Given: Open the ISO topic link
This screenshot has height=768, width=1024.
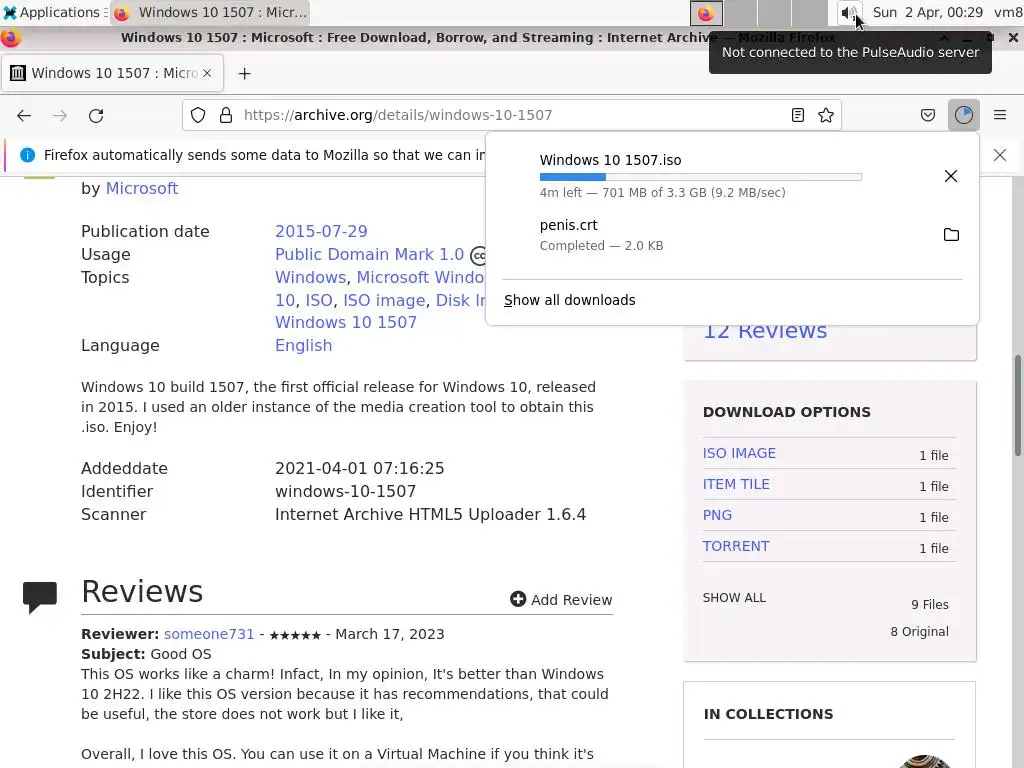Looking at the screenshot, I should click(319, 300).
